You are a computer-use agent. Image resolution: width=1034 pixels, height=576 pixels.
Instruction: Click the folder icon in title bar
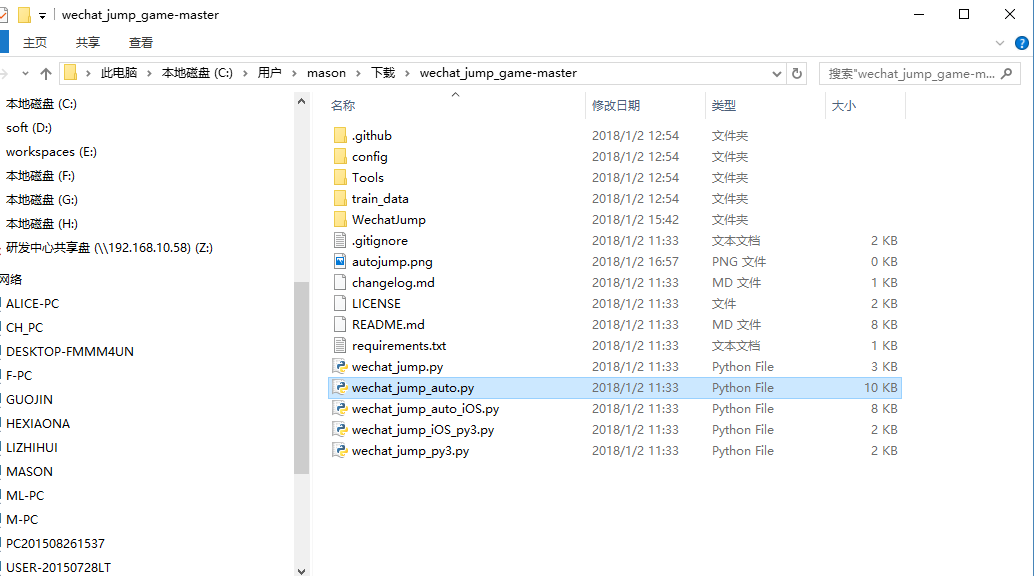pyautogui.click(x=24, y=15)
